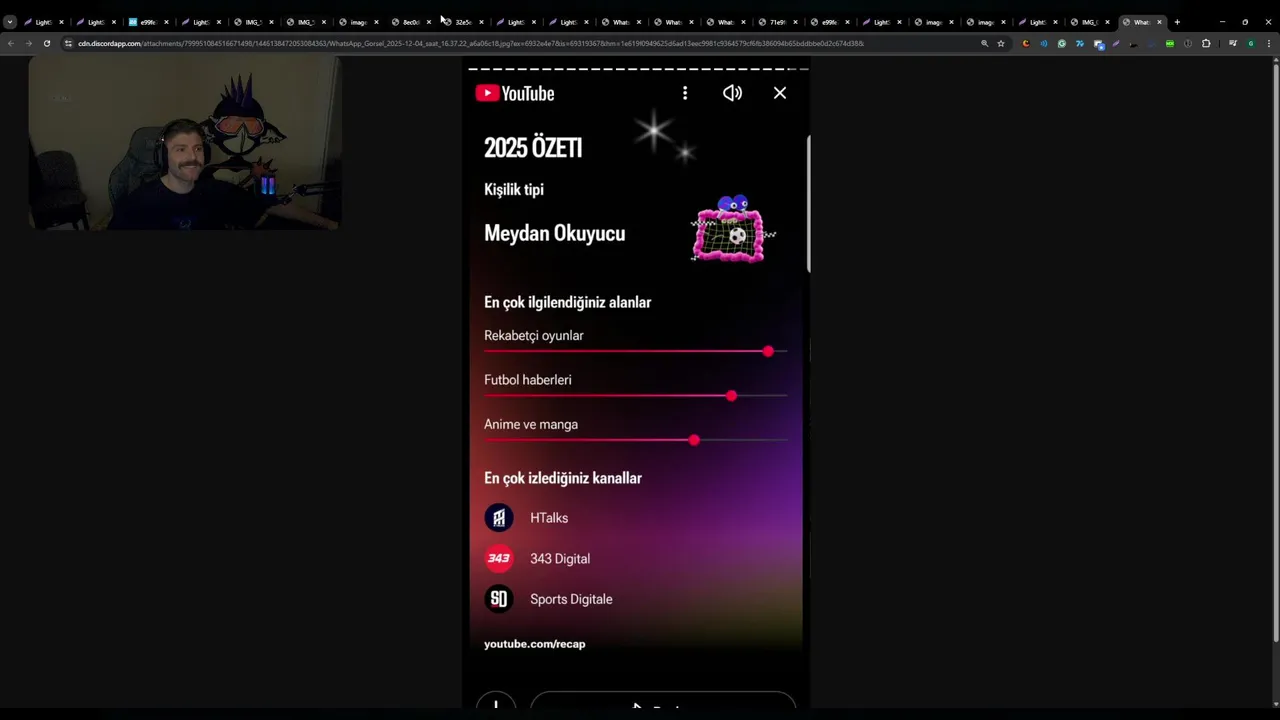Click the 2025 ÖZETİ heading
This screenshot has width=1280, height=720.
[x=533, y=148]
